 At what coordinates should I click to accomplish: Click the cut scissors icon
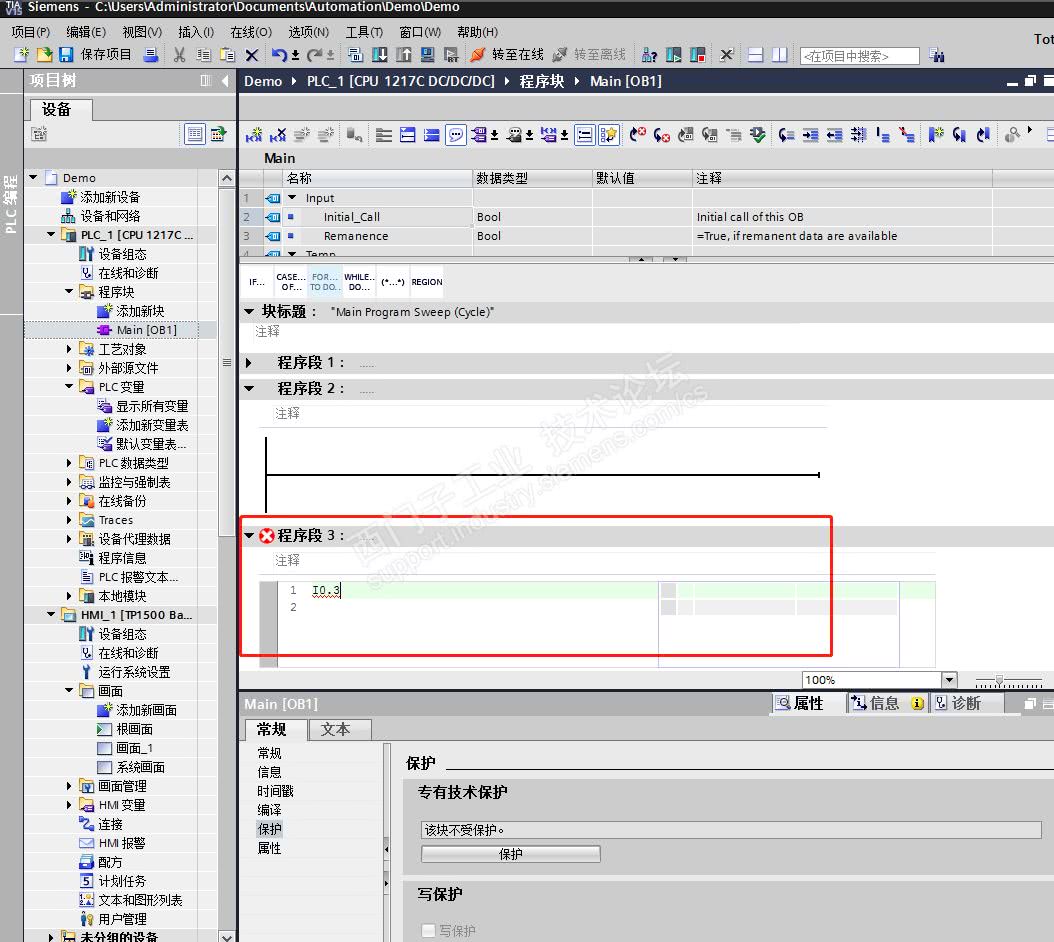180,55
